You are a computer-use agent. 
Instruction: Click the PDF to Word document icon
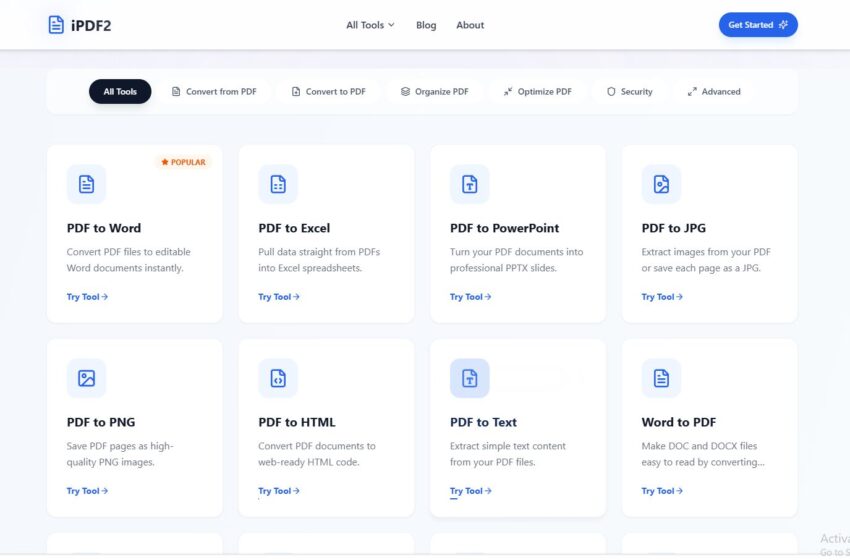point(86,184)
